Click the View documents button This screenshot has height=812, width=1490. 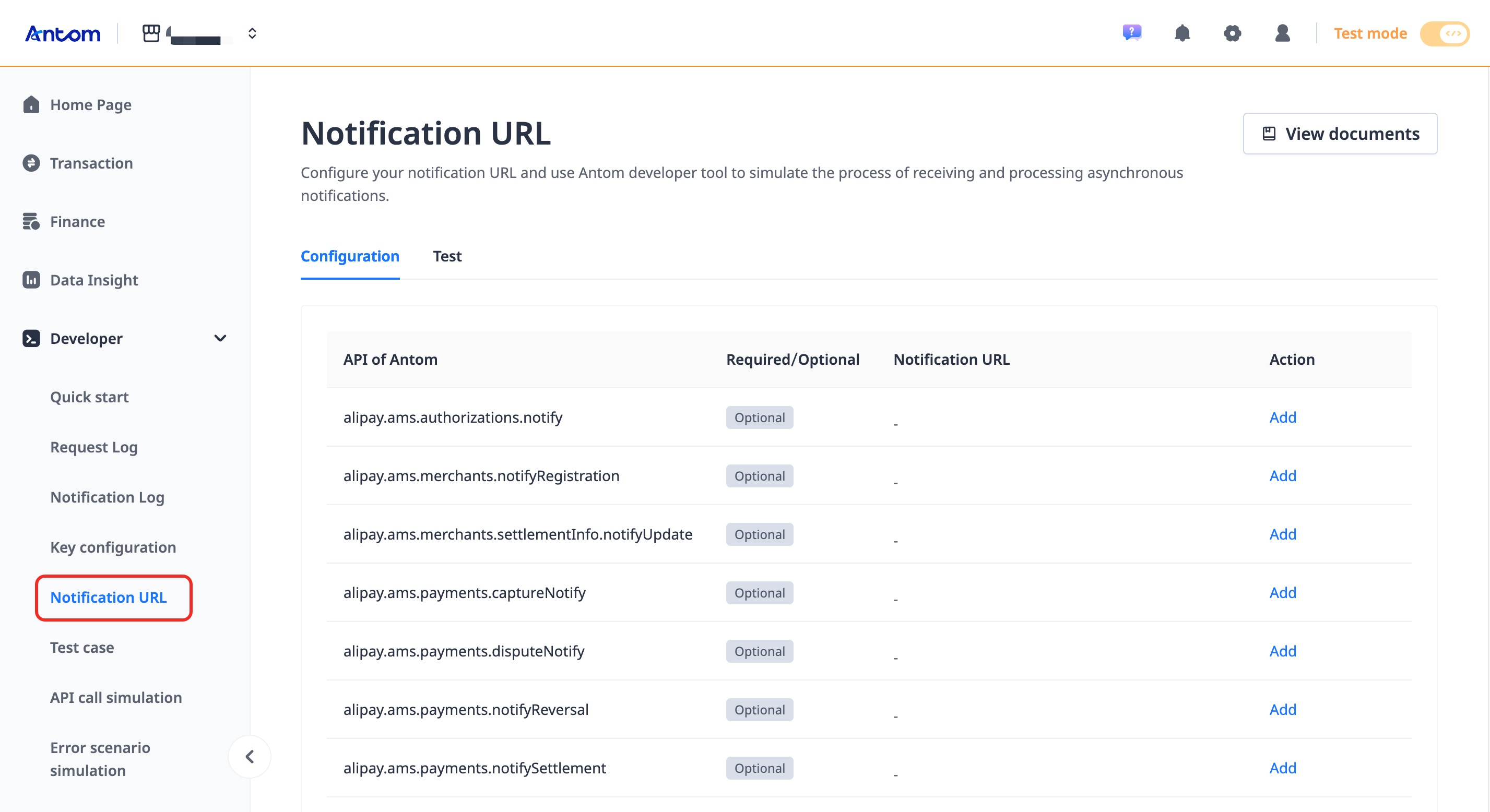pyautogui.click(x=1340, y=134)
